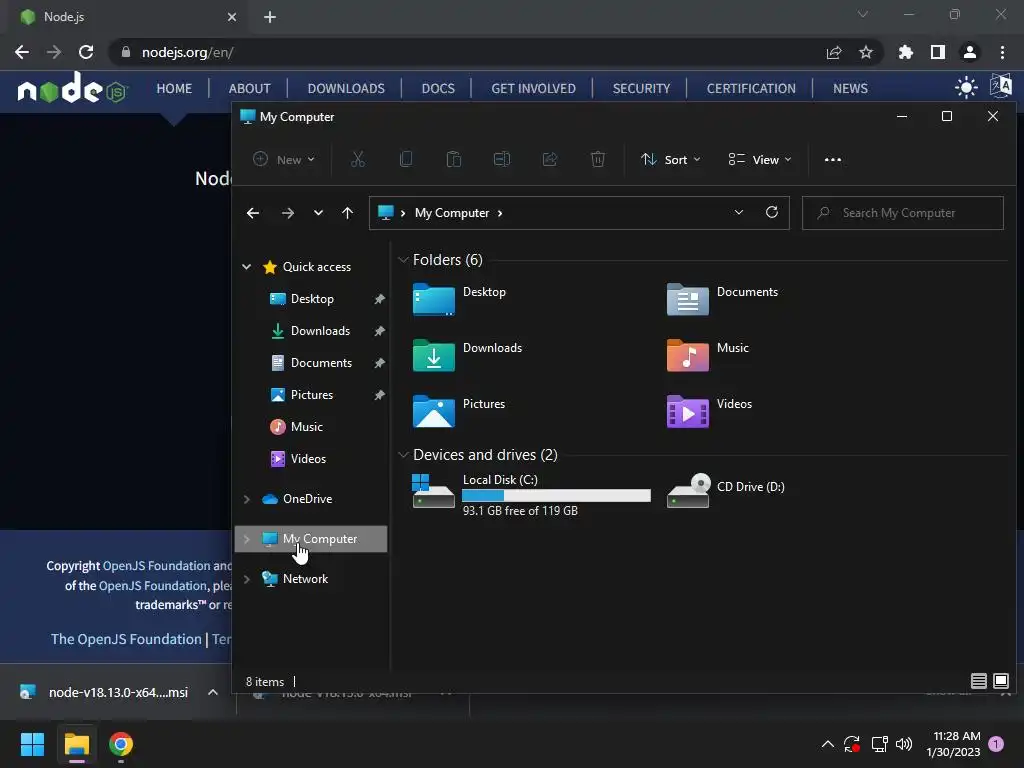Click the Node.js site language translate icon
This screenshot has width=1024, height=768.
(x=1000, y=86)
